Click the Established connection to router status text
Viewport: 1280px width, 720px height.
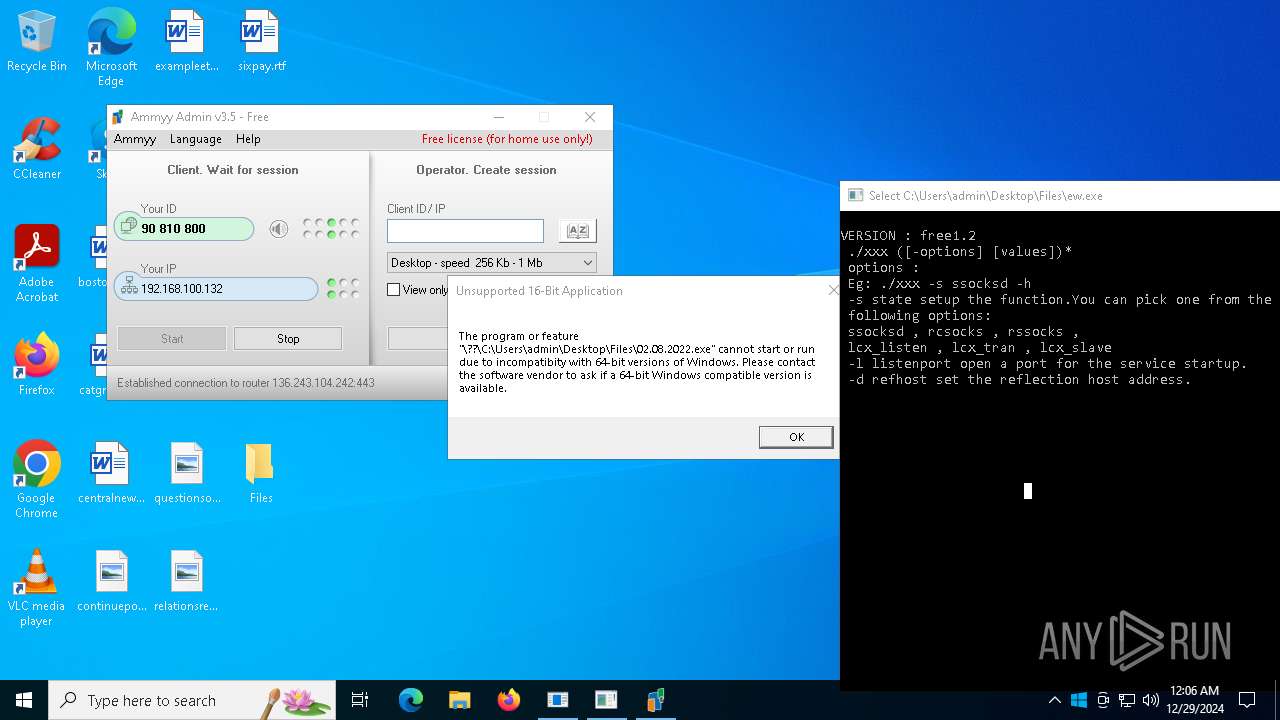246,383
